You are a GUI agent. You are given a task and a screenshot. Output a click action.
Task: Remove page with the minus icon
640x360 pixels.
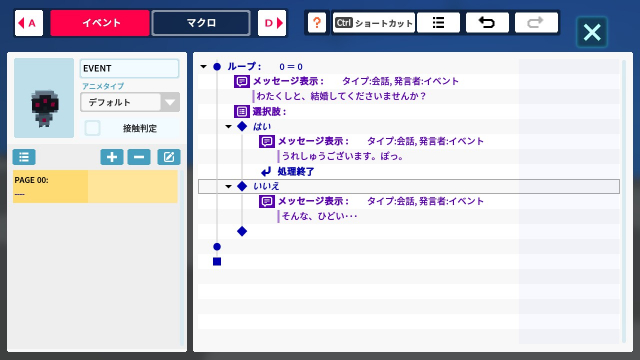pyautogui.click(x=139, y=157)
